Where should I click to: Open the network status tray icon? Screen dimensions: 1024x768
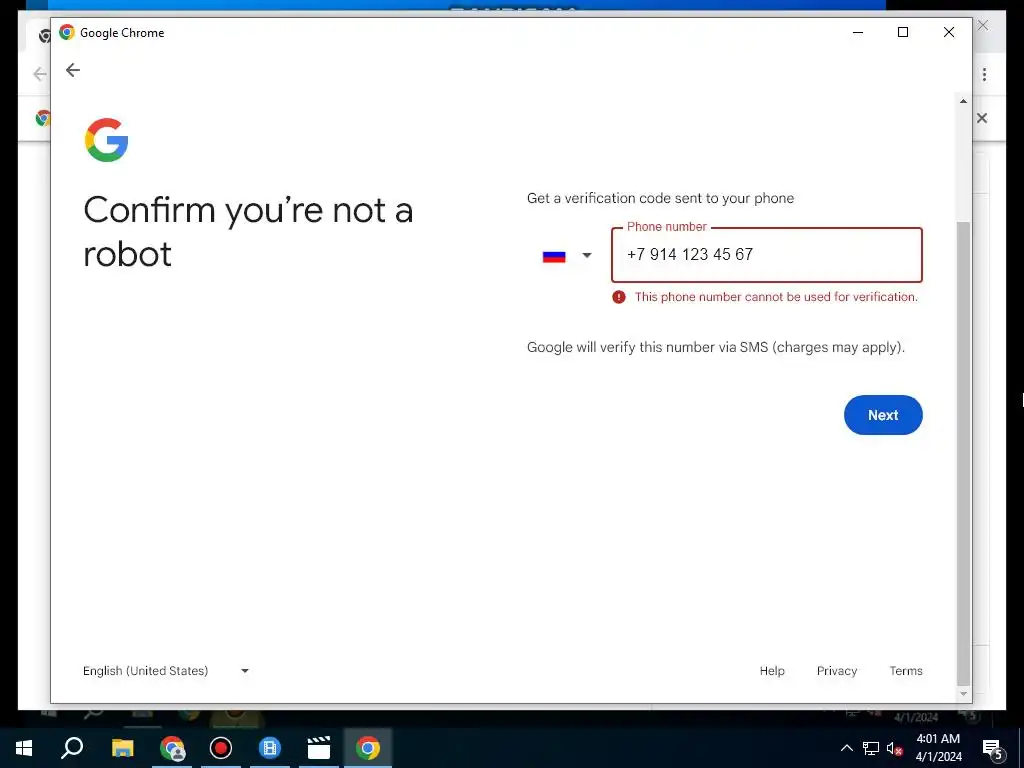[x=871, y=748]
